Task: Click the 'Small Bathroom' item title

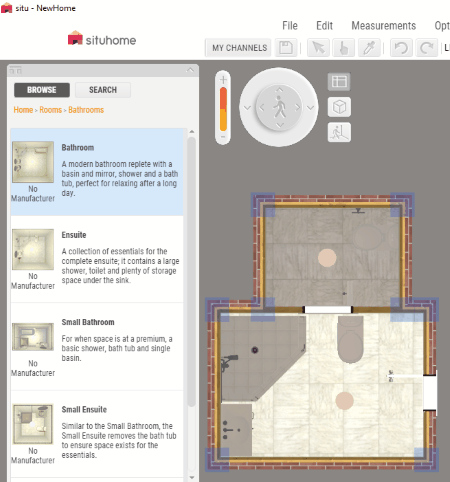Action: [x=88, y=322]
